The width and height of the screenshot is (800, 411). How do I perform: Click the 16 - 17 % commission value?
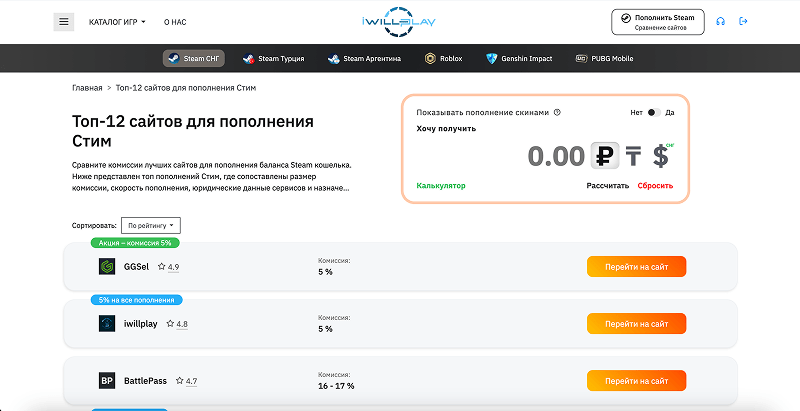tap(336, 386)
